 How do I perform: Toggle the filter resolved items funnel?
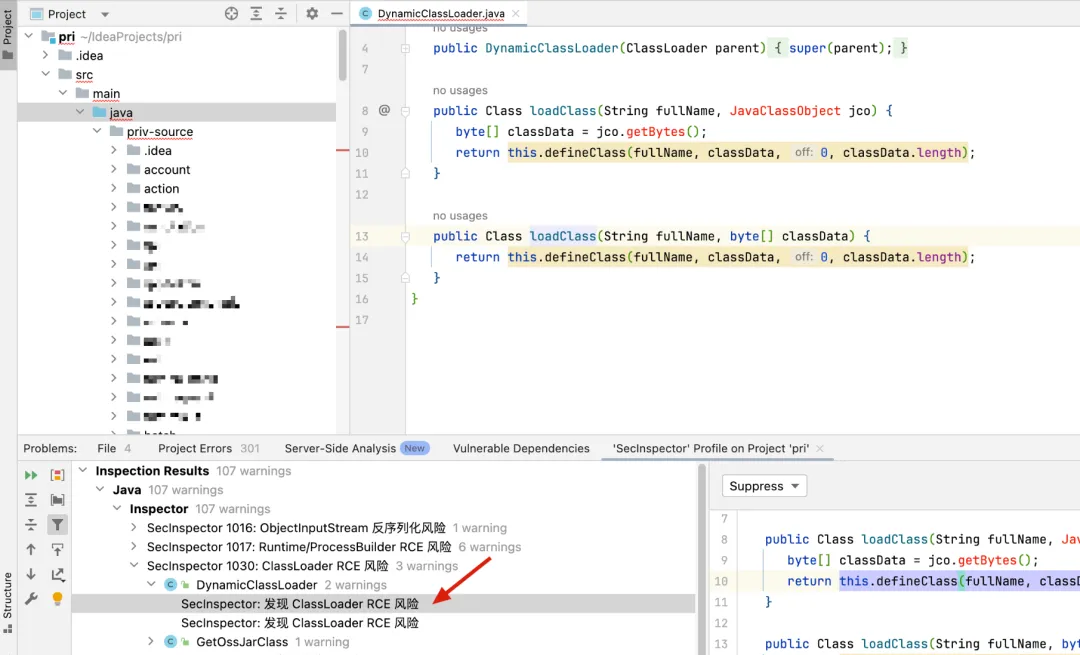coord(57,525)
